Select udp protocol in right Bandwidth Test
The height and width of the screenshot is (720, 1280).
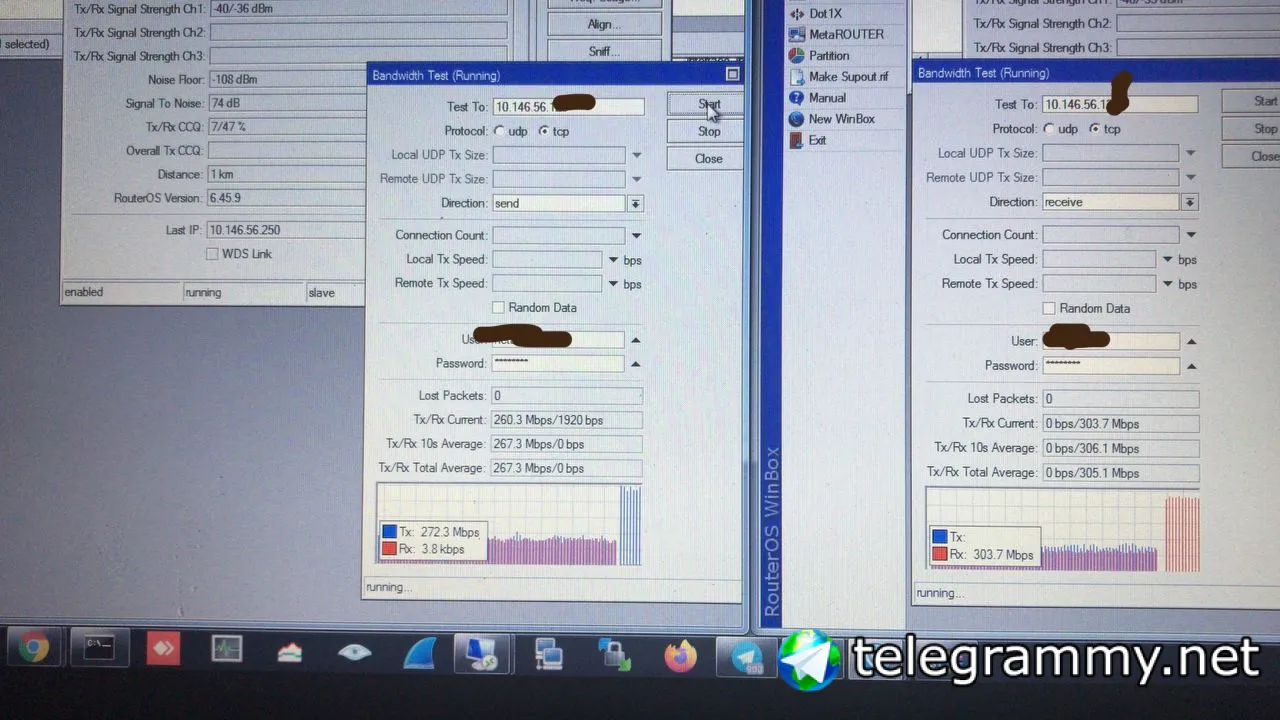(1049, 129)
